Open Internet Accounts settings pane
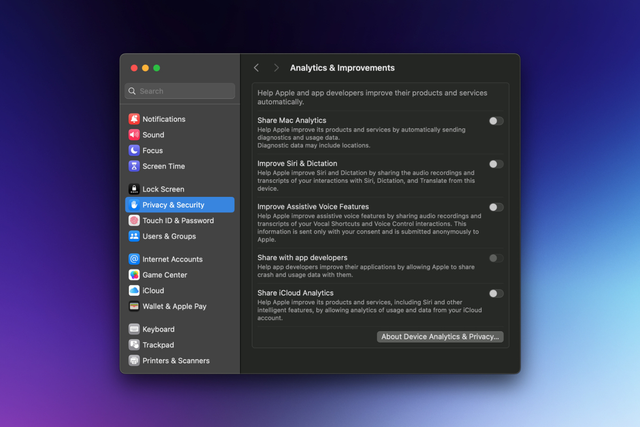Image resolution: width=640 pixels, height=427 pixels. [x=172, y=259]
